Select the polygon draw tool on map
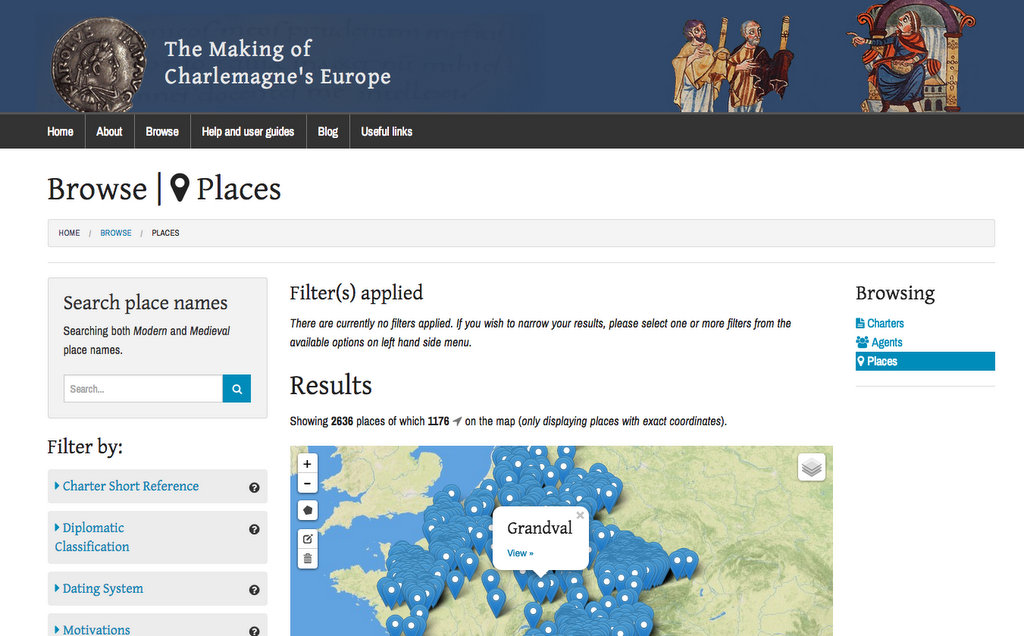Viewport: 1024px width, 636px height. (x=308, y=510)
